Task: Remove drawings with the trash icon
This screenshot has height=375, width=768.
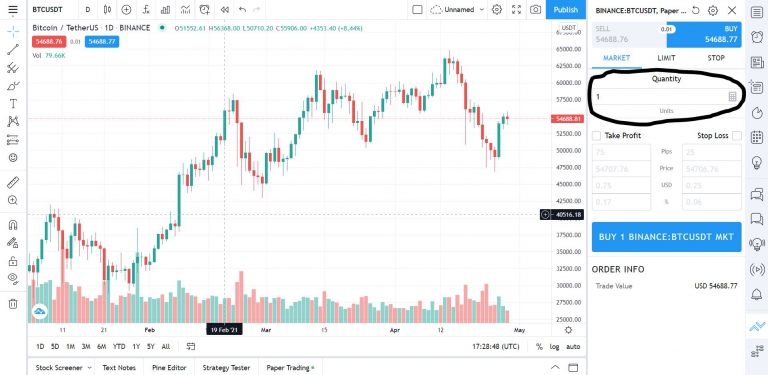Action: (x=13, y=304)
